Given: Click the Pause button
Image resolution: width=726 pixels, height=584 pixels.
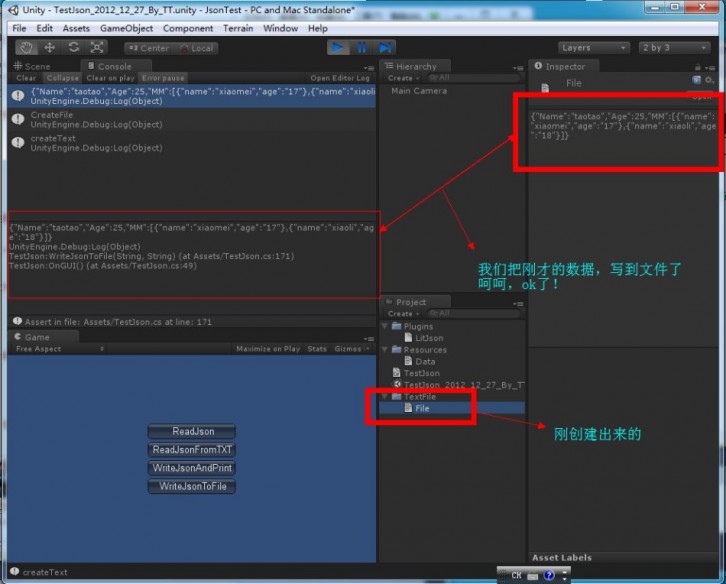Looking at the screenshot, I should [x=362, y=48].
